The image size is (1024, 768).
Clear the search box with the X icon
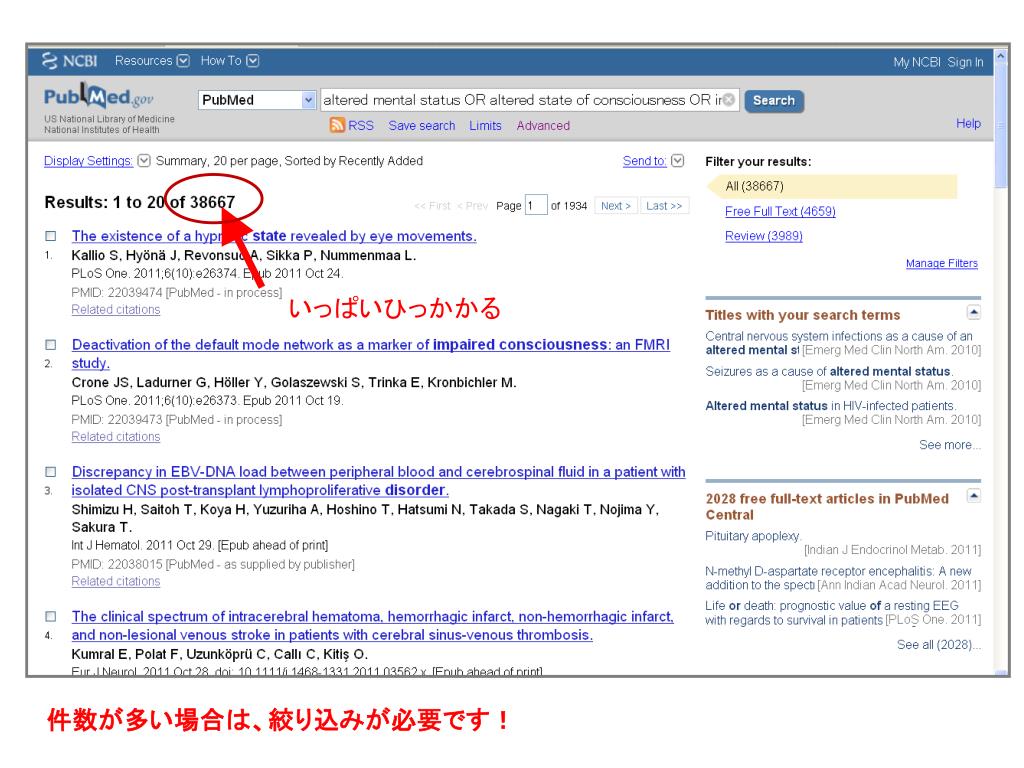click(729, 100)
